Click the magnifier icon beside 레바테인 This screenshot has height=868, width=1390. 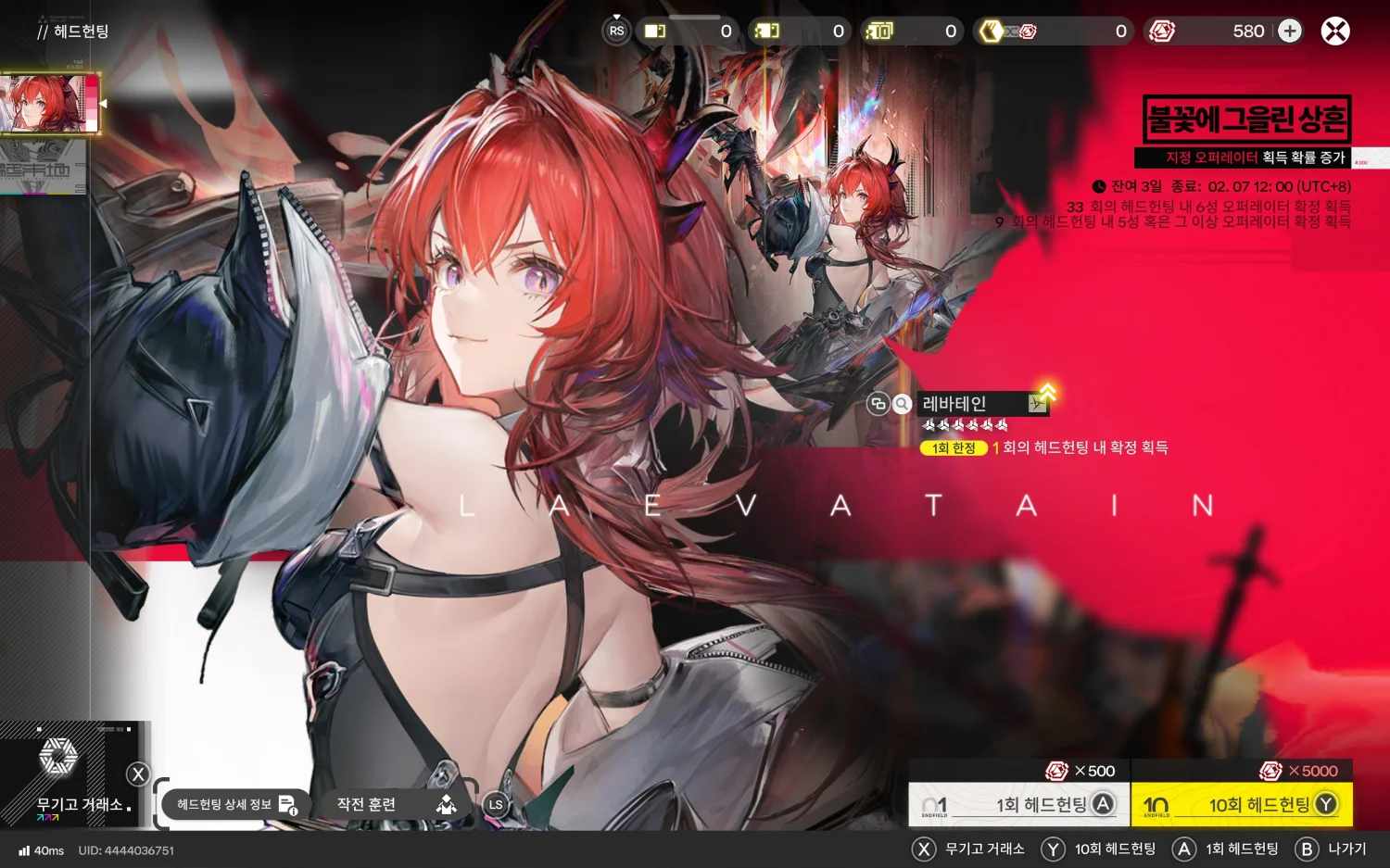click(x=902, y=404)
